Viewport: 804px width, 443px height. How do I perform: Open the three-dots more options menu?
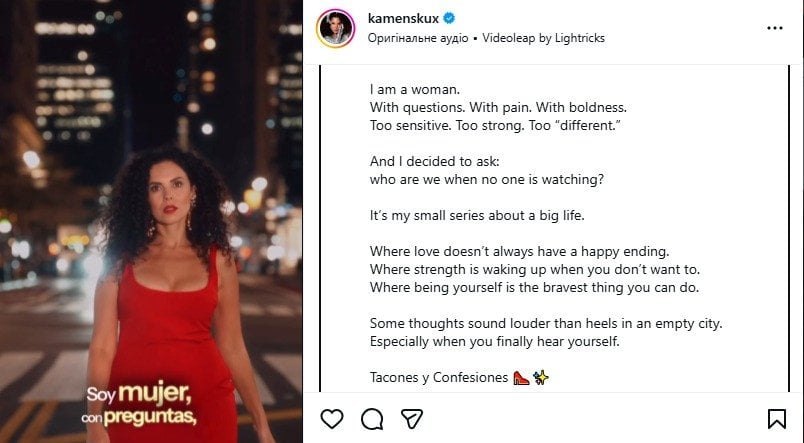[x=774, y=28]
